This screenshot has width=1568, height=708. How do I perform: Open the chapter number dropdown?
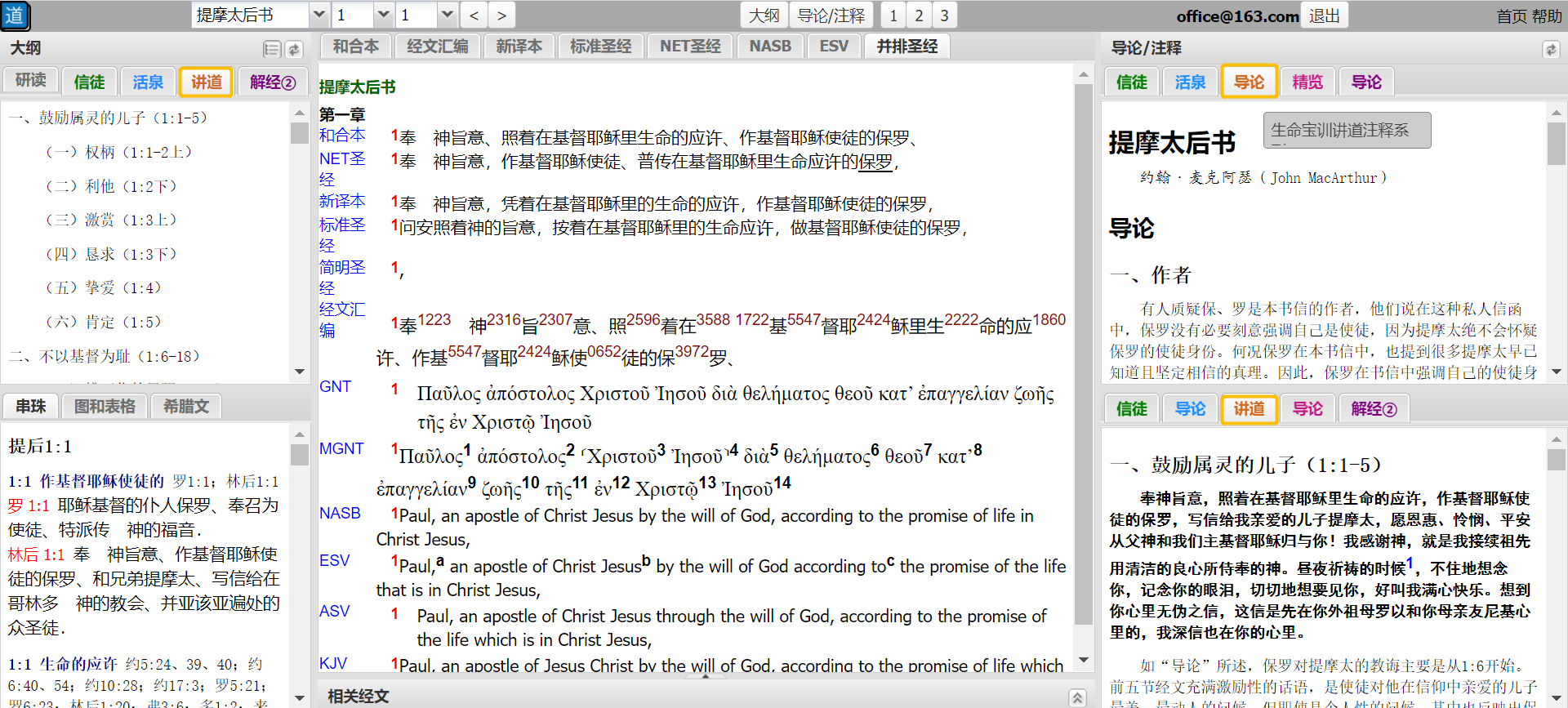point(383,15)
